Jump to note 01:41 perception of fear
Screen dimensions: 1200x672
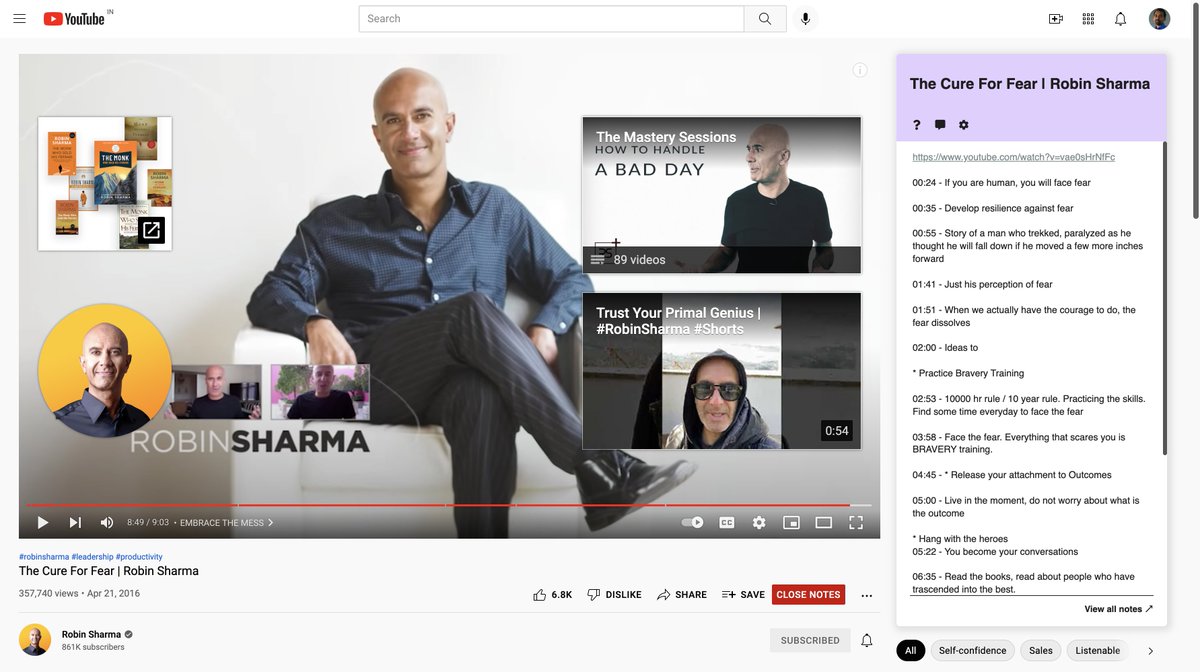(x=982, y=284)
